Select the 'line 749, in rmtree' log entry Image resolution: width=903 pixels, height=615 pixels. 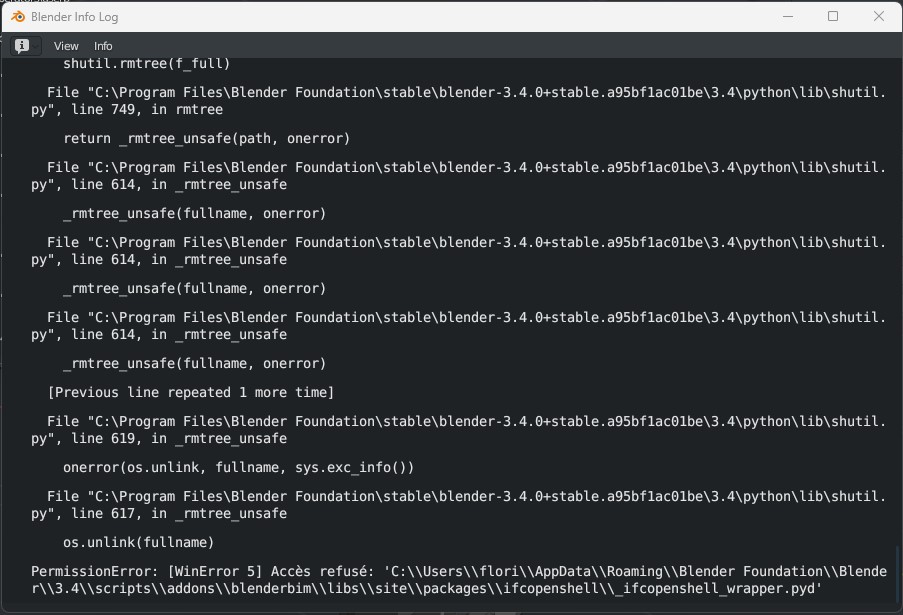click(458, 101)
